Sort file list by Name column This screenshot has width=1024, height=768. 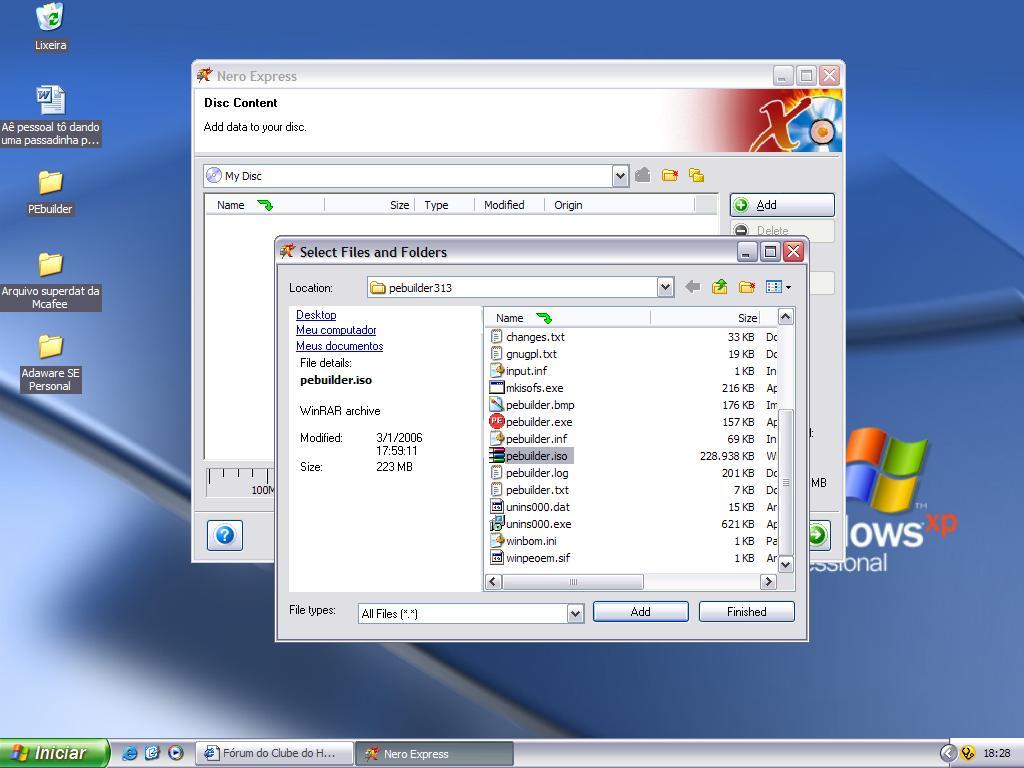(x=567, y=318)
